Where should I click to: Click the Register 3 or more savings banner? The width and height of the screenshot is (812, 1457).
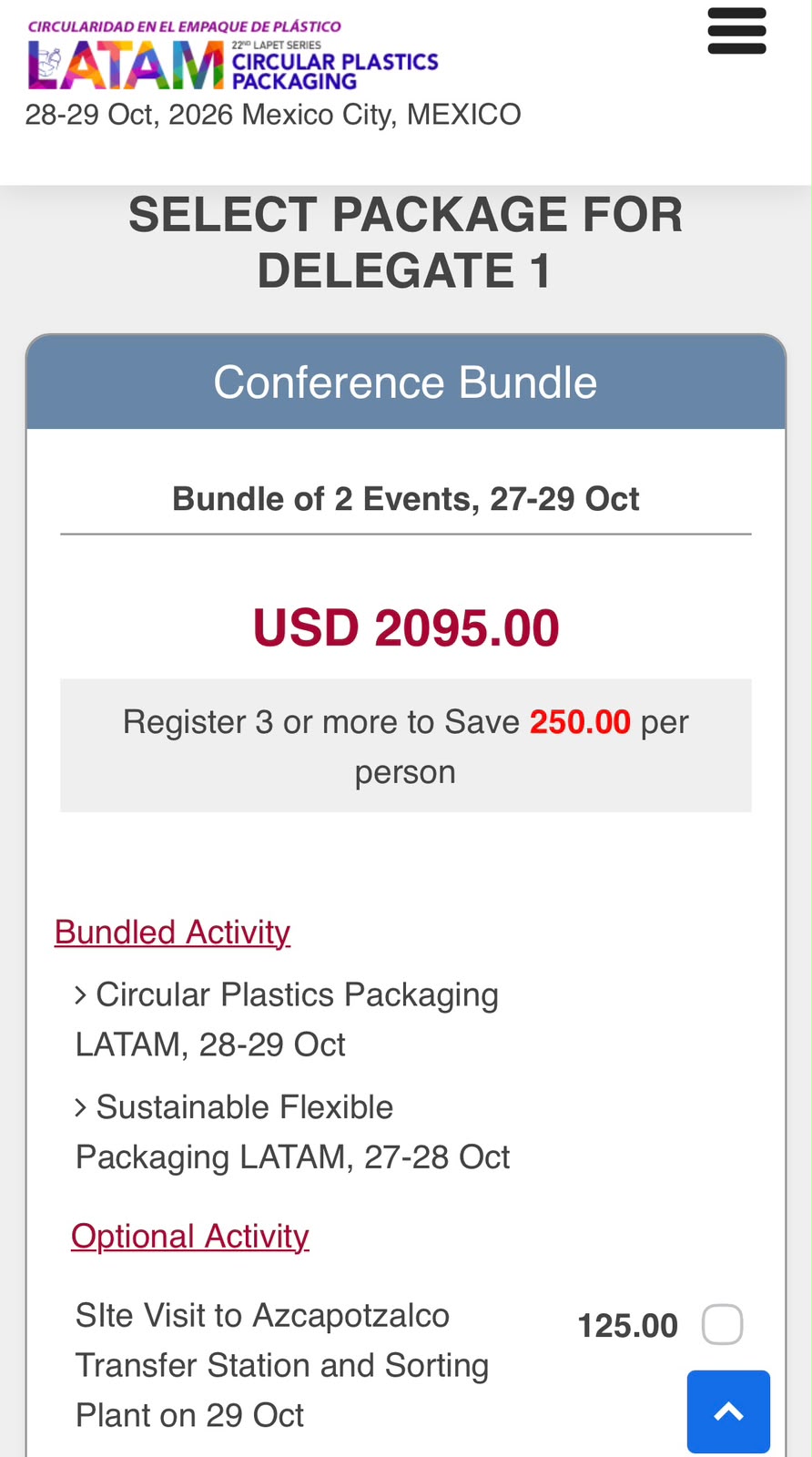point(406,746)
